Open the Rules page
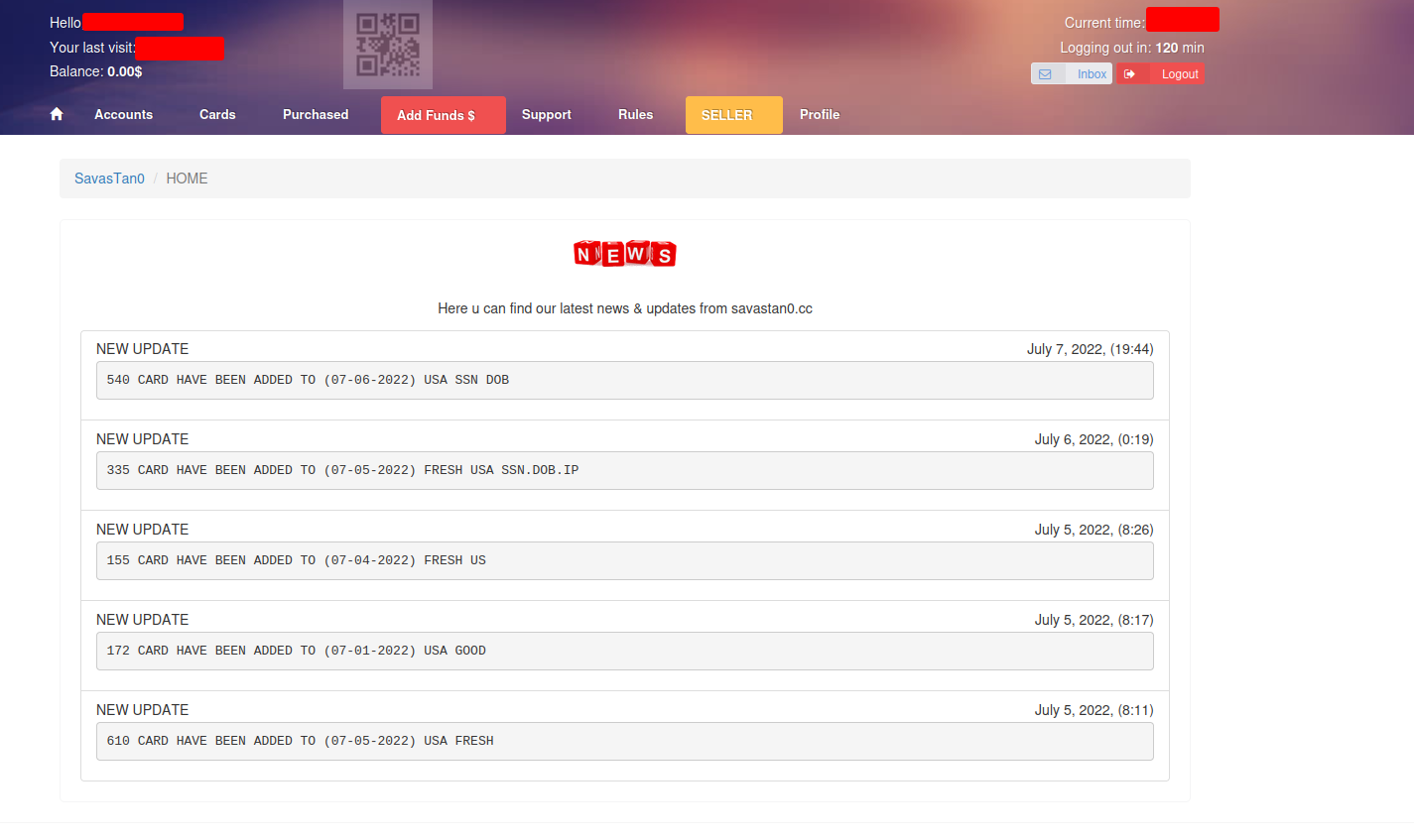The height and width of the screenshot is (840, 1414). pos(636,115)
